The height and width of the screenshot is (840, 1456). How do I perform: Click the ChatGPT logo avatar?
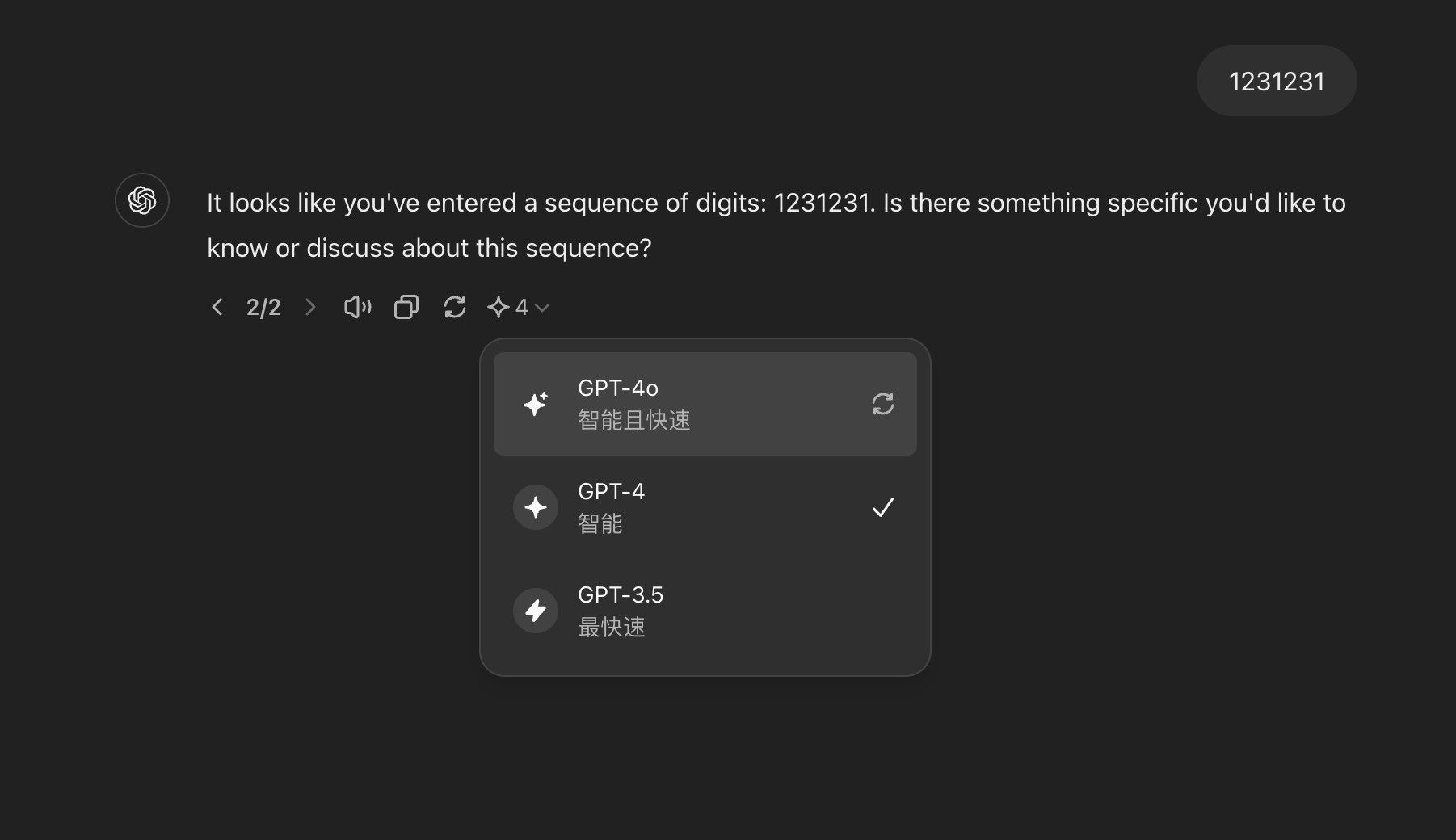pyautogui.click(x=142, y=200)
